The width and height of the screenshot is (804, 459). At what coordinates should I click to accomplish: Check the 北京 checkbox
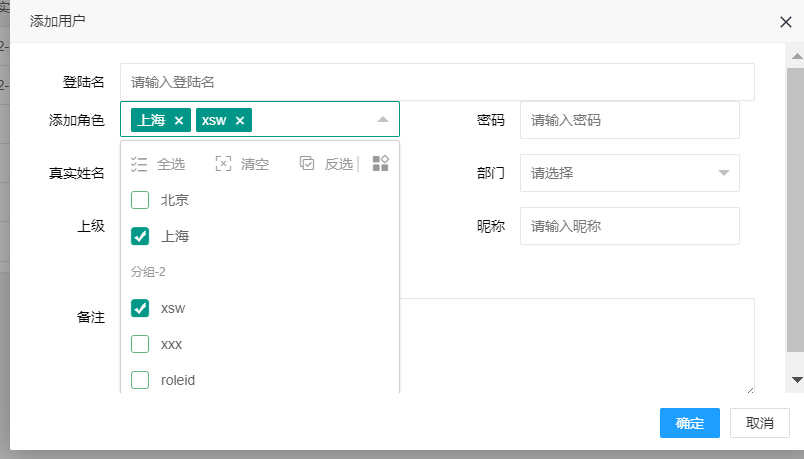[140, 200]
